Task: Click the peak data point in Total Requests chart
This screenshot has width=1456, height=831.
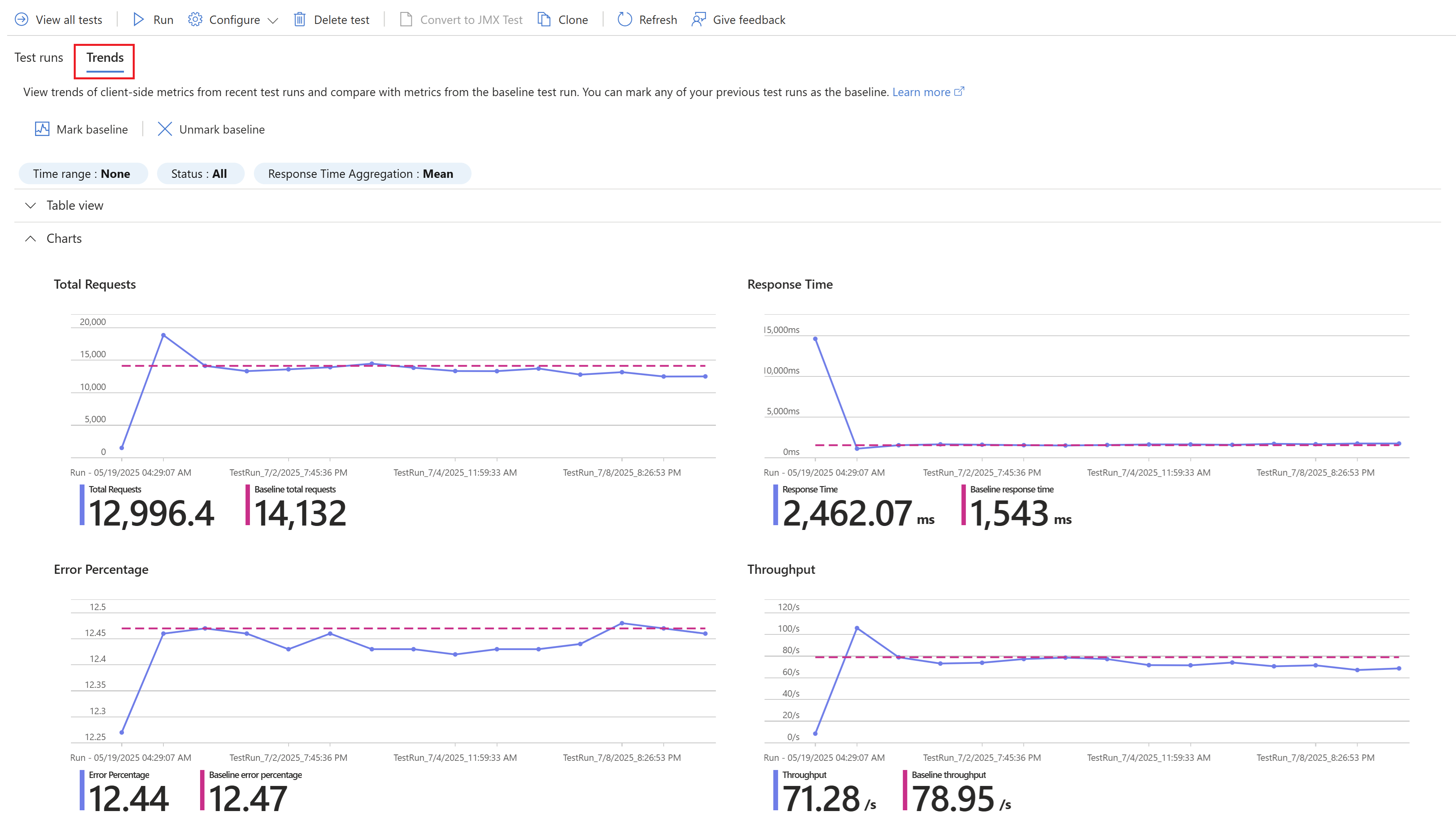Action: [163, 336]
